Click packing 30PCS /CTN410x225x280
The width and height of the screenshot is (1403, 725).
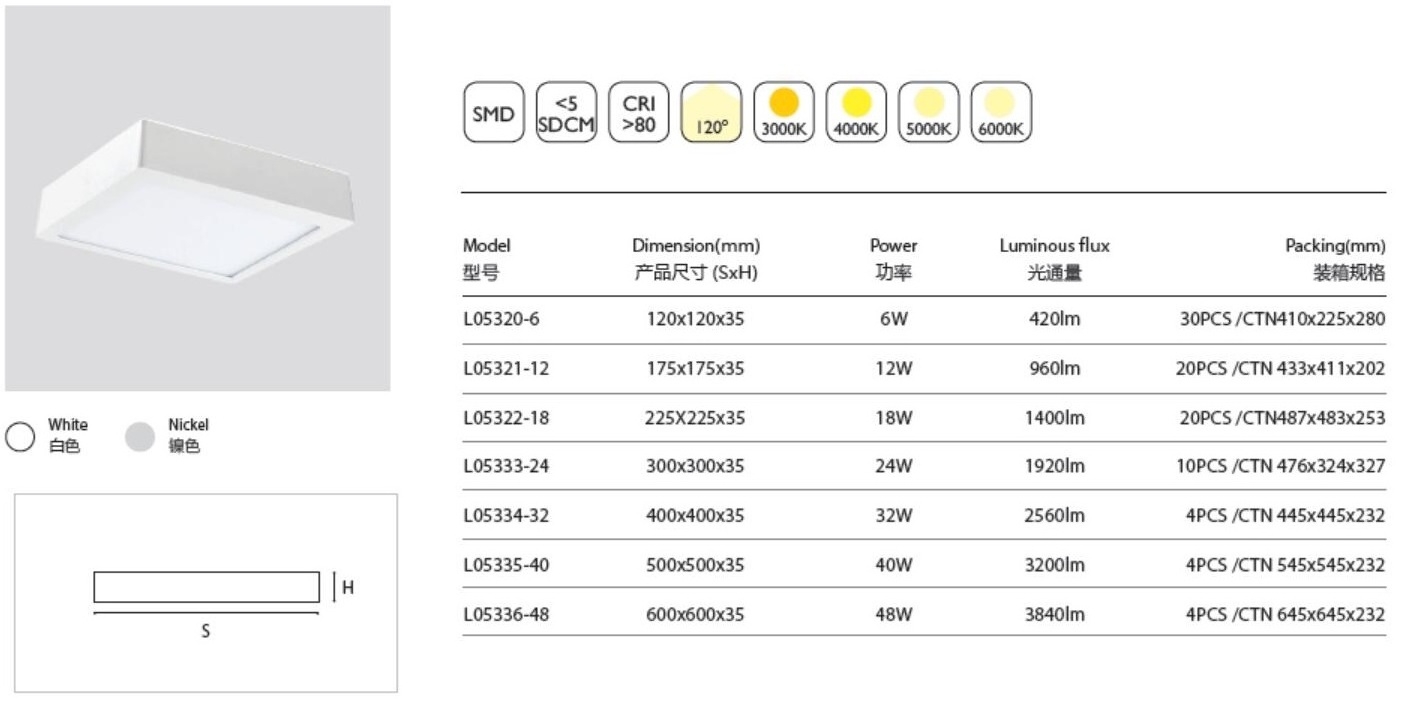pyautogui.click(x=1282, y=320)
